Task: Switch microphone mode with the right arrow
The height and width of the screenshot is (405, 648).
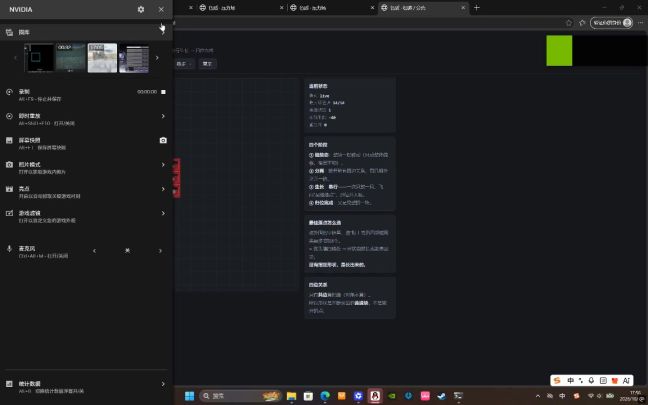Action: [x=160, y=251]
